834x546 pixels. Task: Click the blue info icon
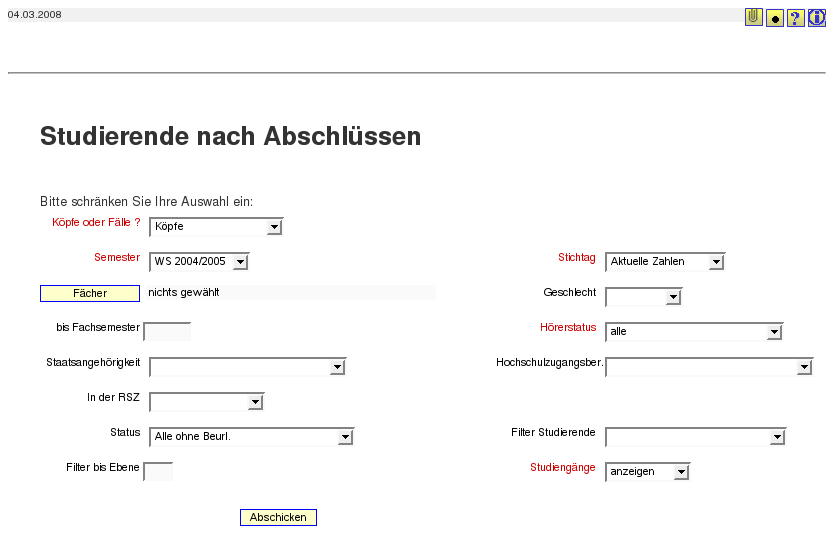coord(816,18)
